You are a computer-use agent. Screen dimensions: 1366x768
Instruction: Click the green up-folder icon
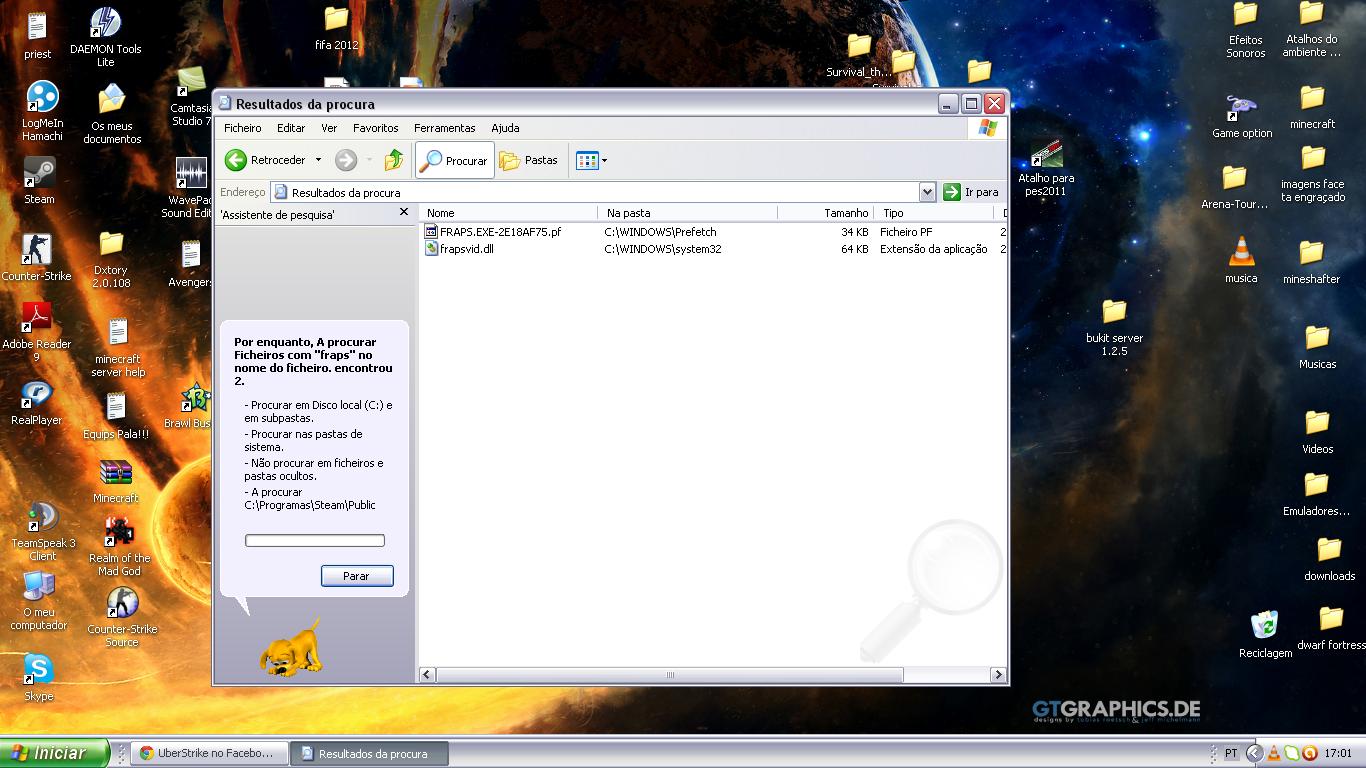(394, 160)
